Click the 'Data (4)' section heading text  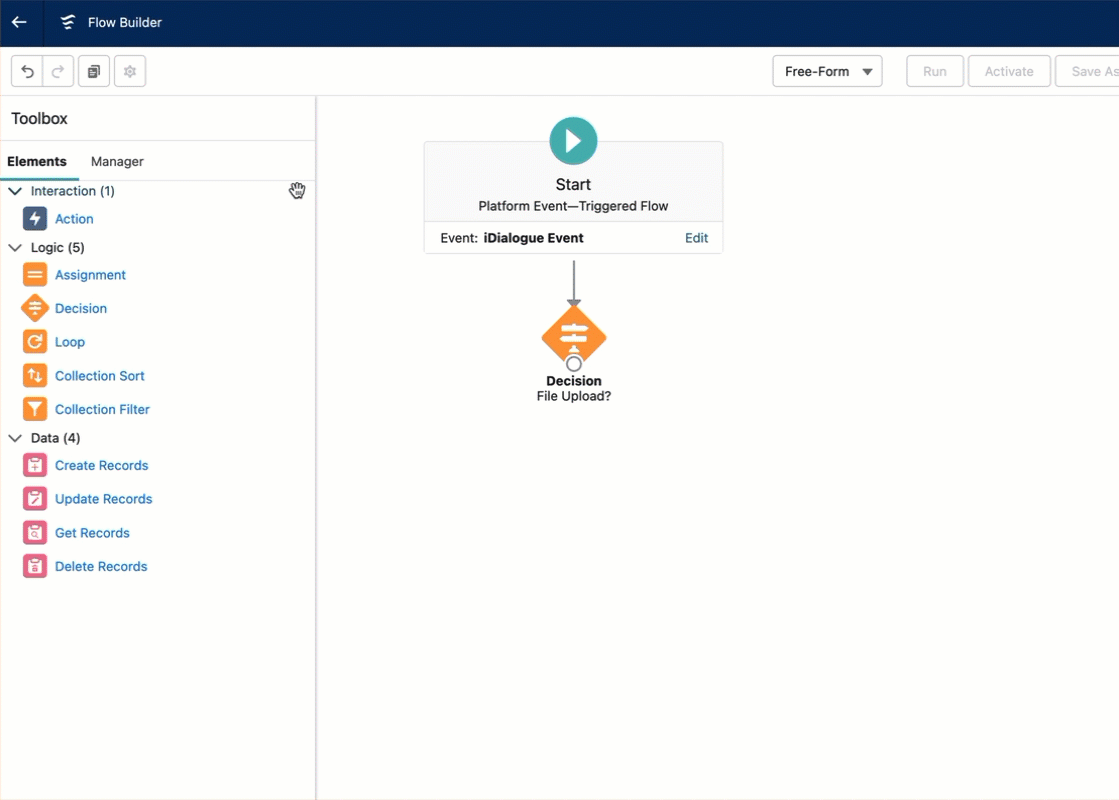(56, 437)
